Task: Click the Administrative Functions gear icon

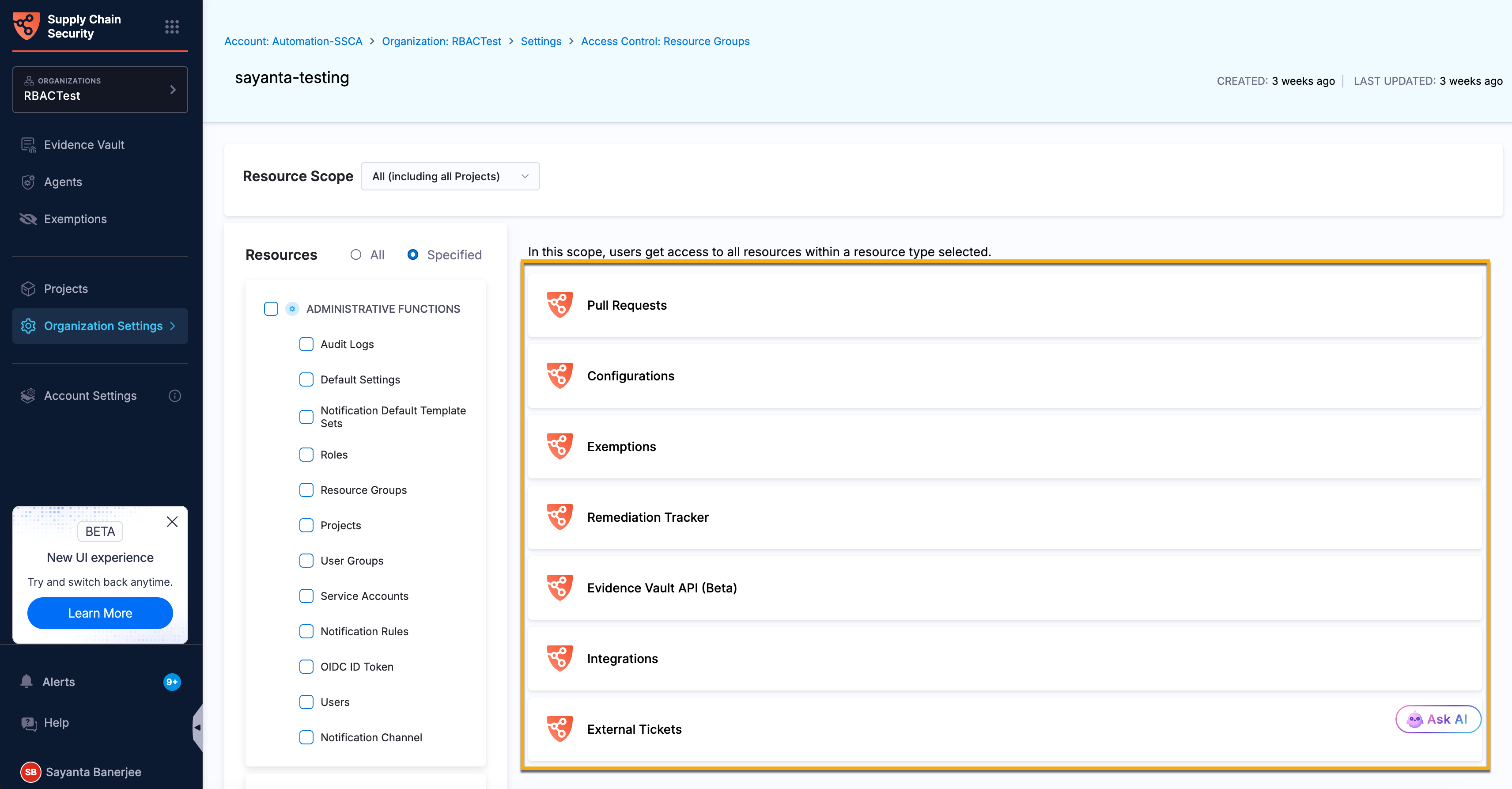Action: (x=292, y=309)
